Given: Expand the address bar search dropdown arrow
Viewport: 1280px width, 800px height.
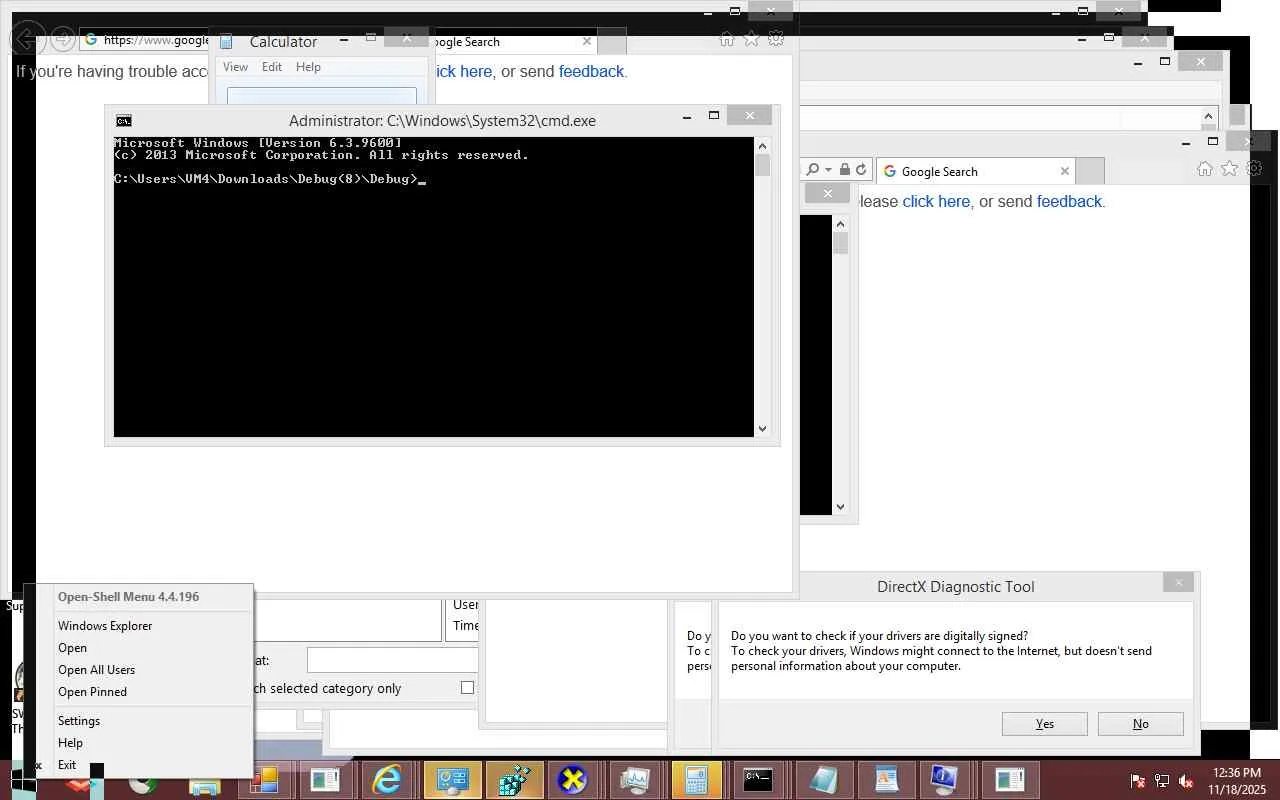Looking at the screenshot, I should 828,170.
